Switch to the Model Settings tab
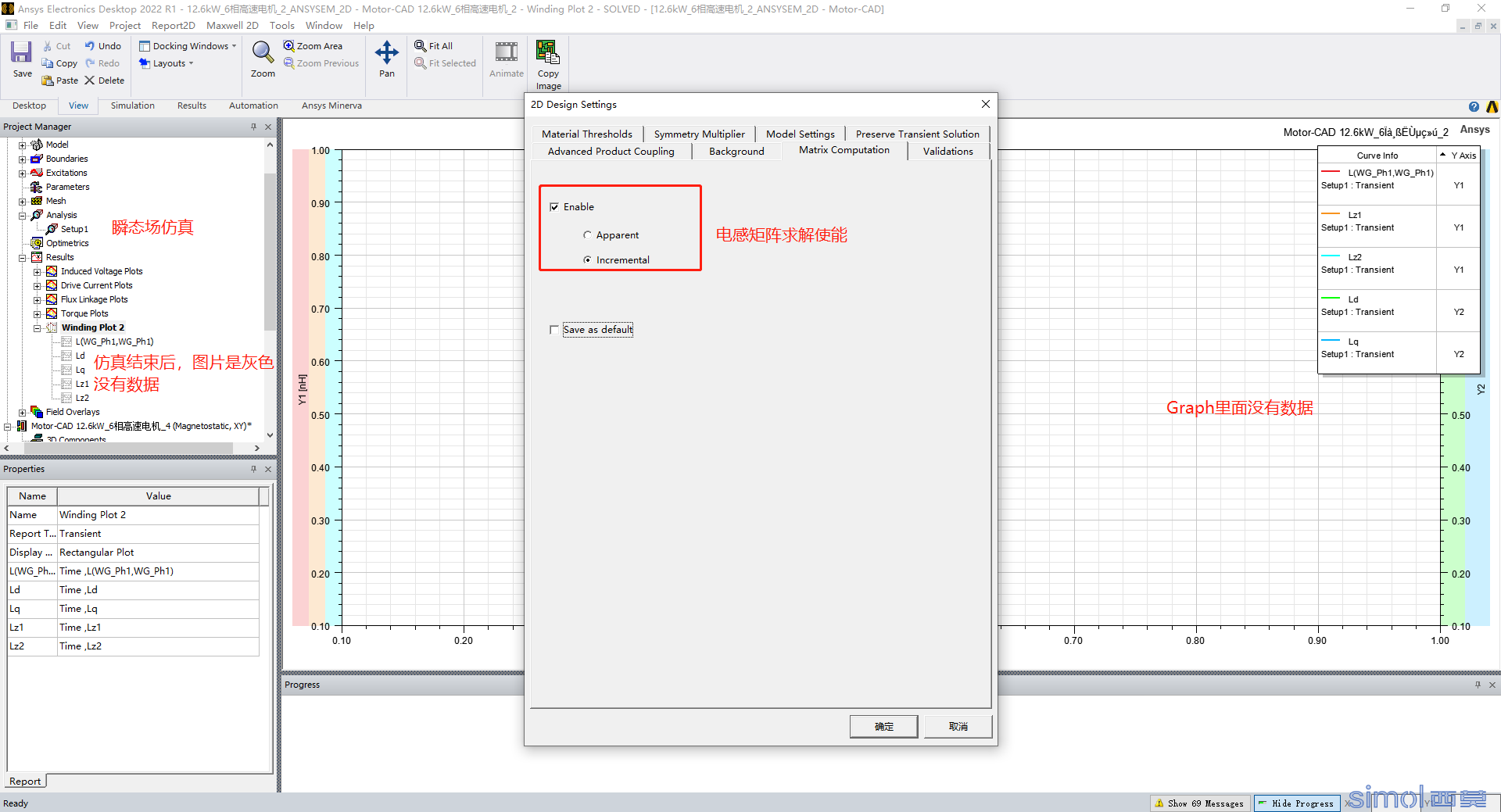Image resolution: width=1501 pixels, height=812 pixels. (800, 134)
